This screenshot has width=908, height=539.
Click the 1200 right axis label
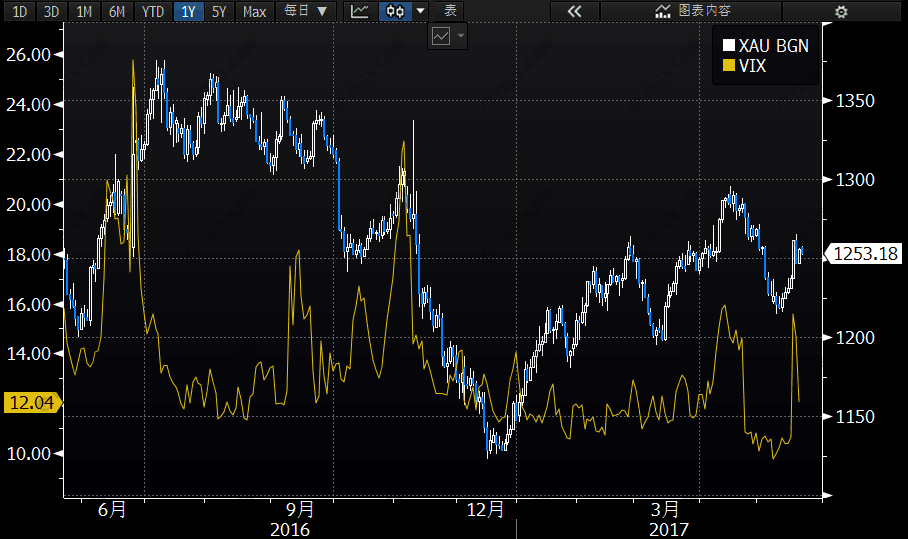click(855, 338)
